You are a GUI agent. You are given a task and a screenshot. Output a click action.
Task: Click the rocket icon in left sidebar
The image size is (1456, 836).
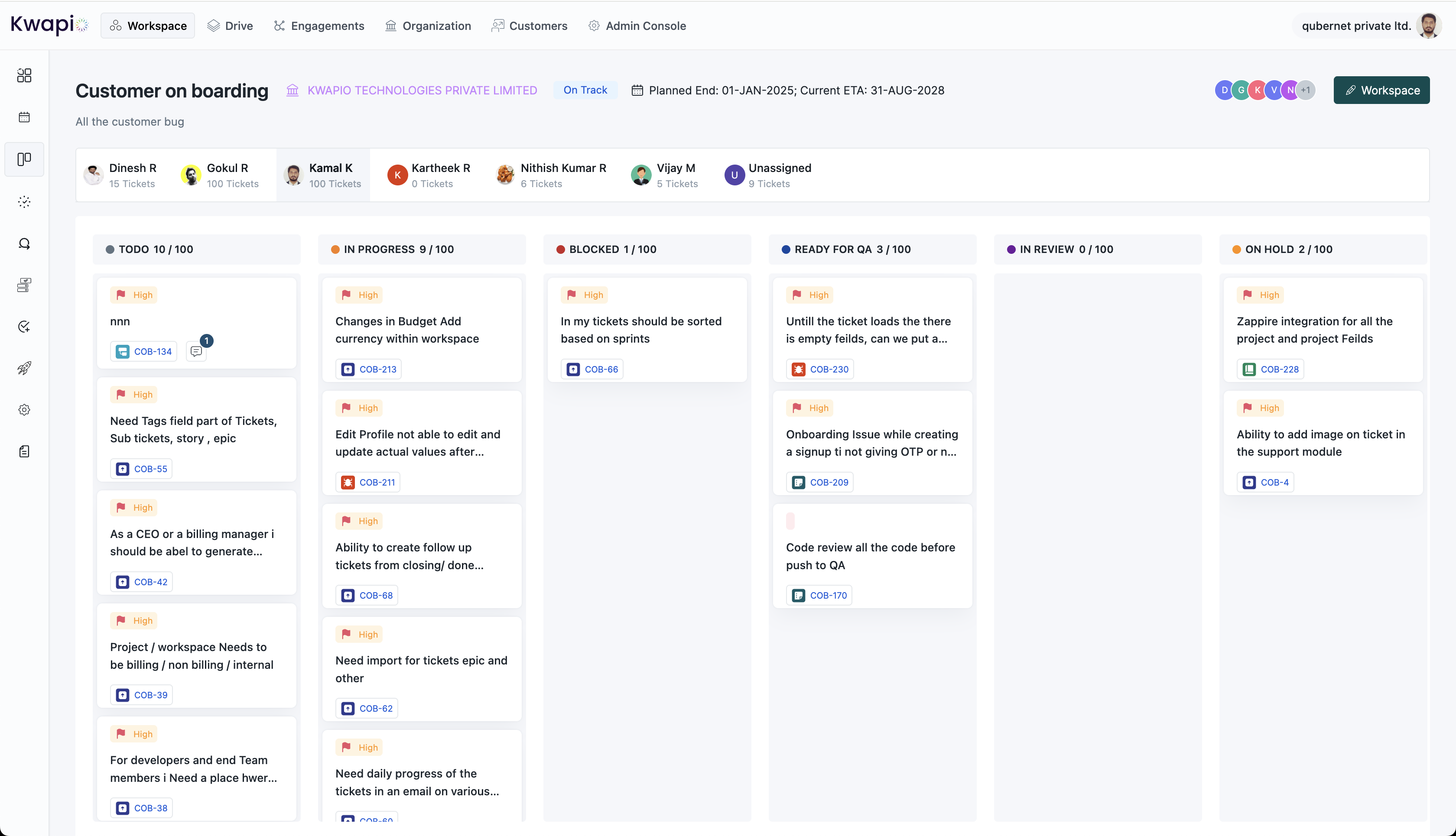coord(24,368)
